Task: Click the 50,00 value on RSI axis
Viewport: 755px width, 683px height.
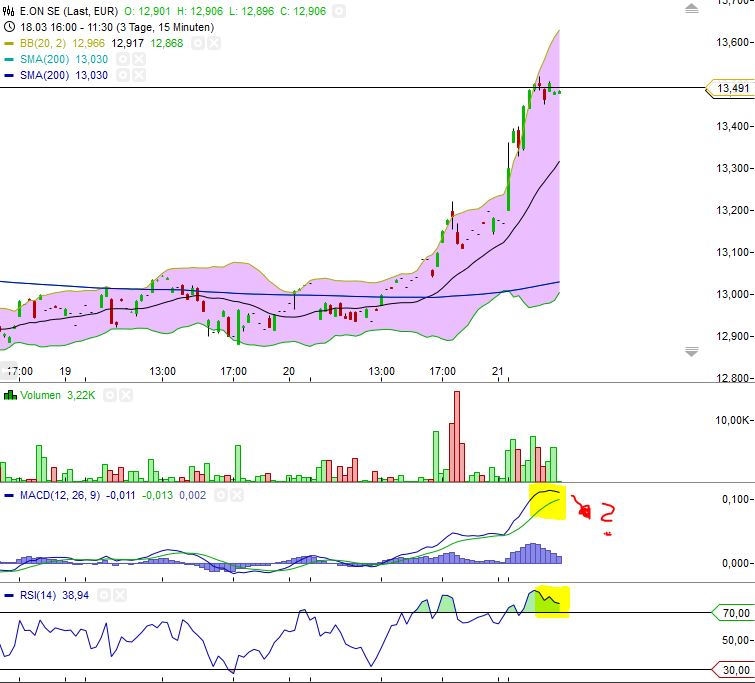Action: (736, 640)
